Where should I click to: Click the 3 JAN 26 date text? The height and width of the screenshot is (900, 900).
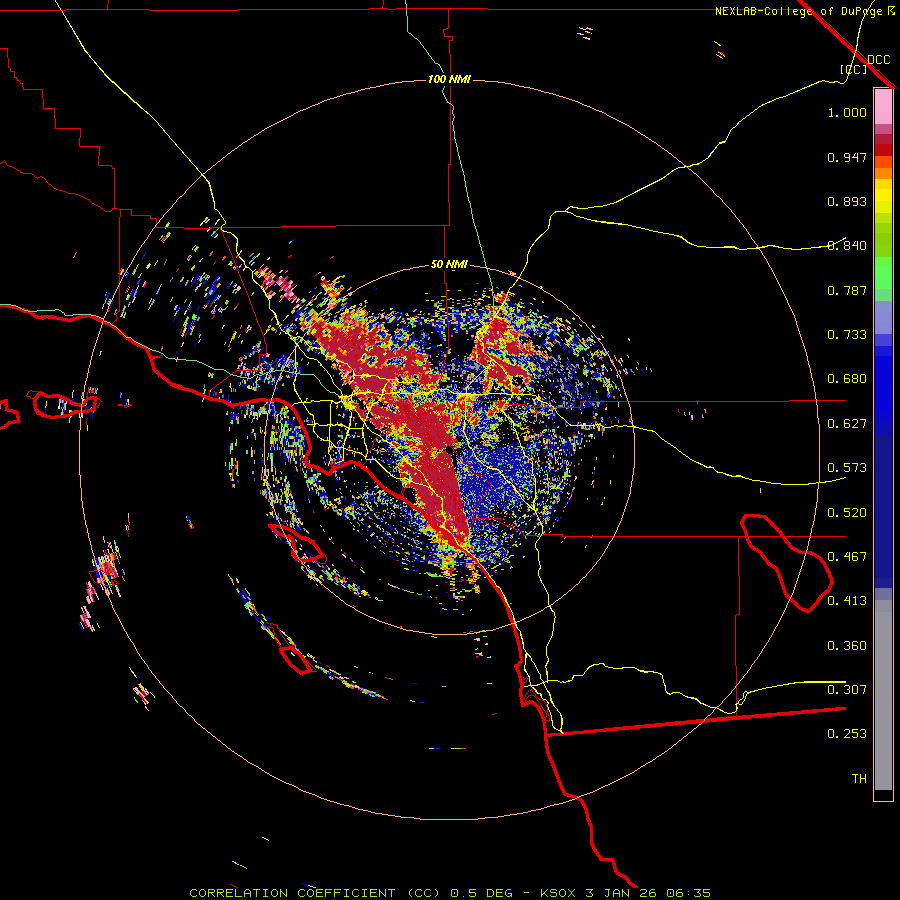622,893
